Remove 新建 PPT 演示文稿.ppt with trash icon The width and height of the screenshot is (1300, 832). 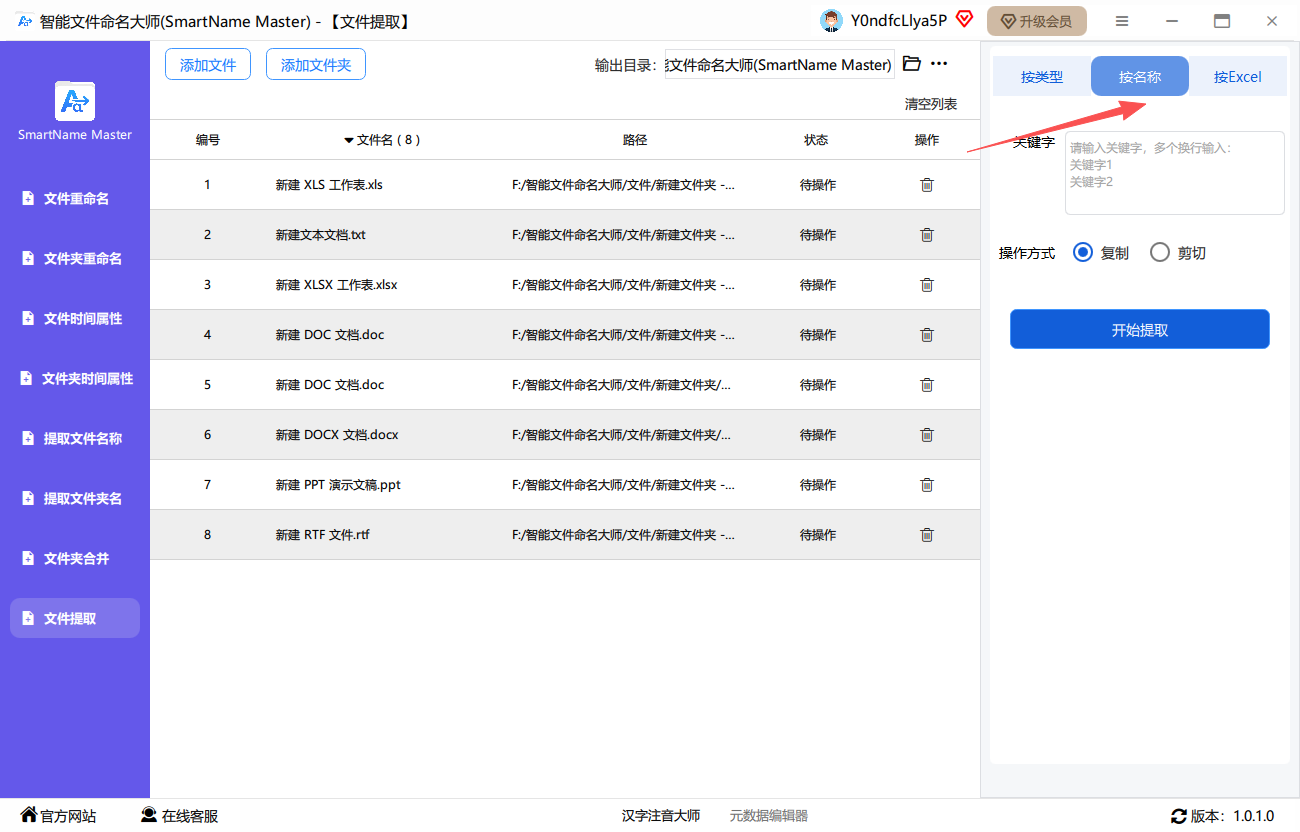click(926, 485)
